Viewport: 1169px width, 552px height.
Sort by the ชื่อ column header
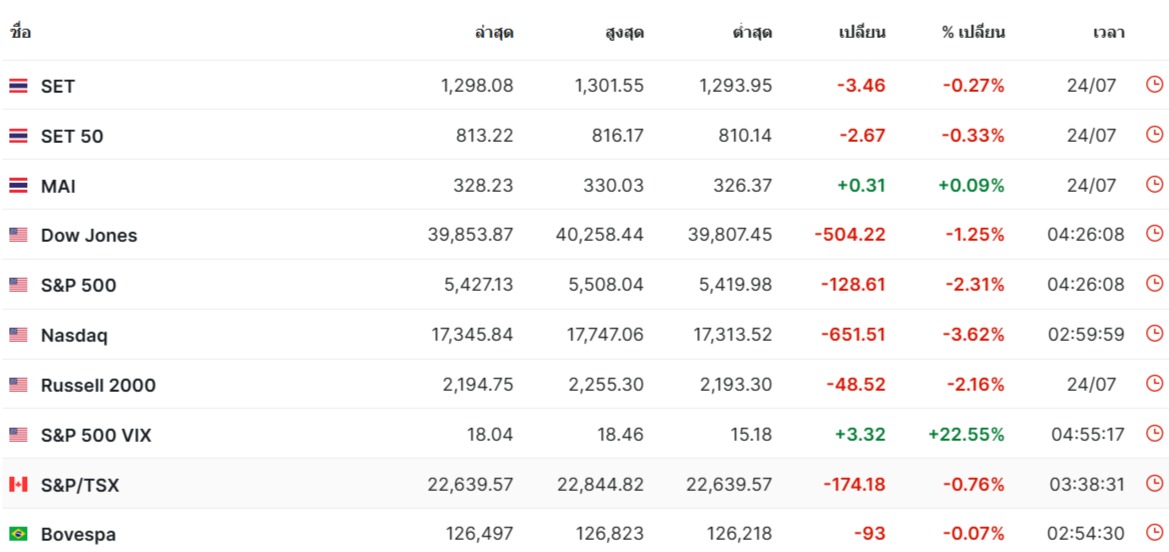click(x=20, y=33)
